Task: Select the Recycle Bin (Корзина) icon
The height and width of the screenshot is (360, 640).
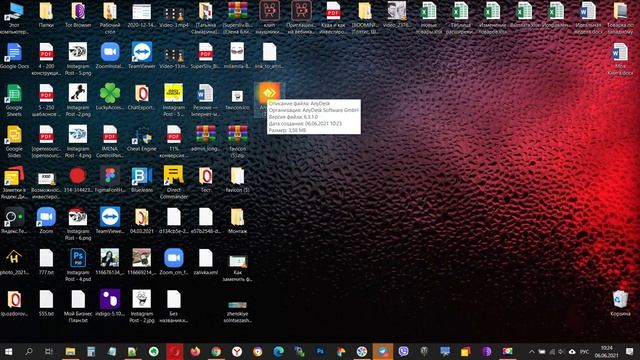Action: pos(620,299)
